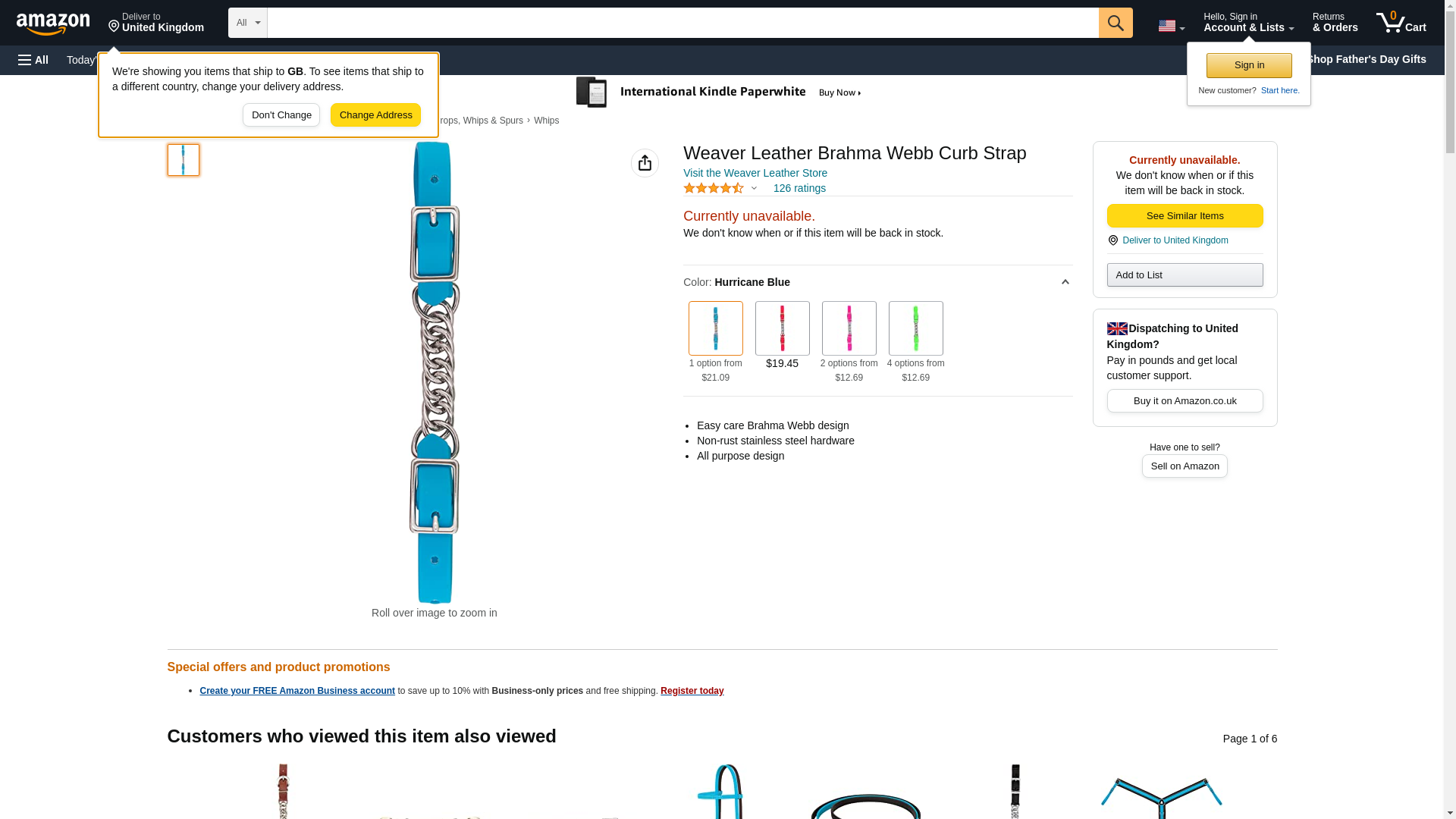Expand Account & Lists menu
The height and width of the screenshot is (819, 1456).
(1248, 23)
